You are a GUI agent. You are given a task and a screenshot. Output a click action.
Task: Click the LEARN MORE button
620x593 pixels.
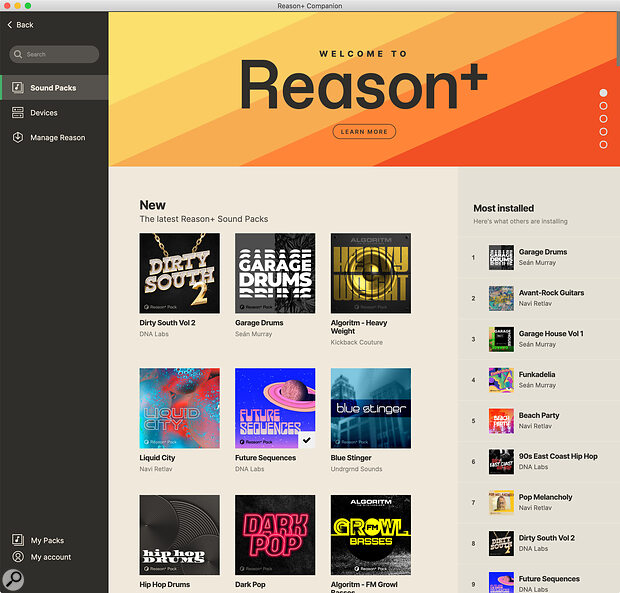364,132
